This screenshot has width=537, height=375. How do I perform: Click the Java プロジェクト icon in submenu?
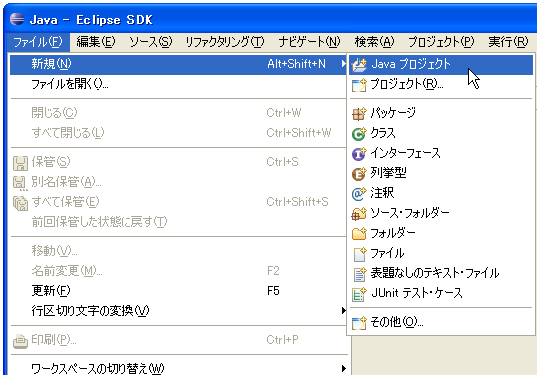point(359,65)
